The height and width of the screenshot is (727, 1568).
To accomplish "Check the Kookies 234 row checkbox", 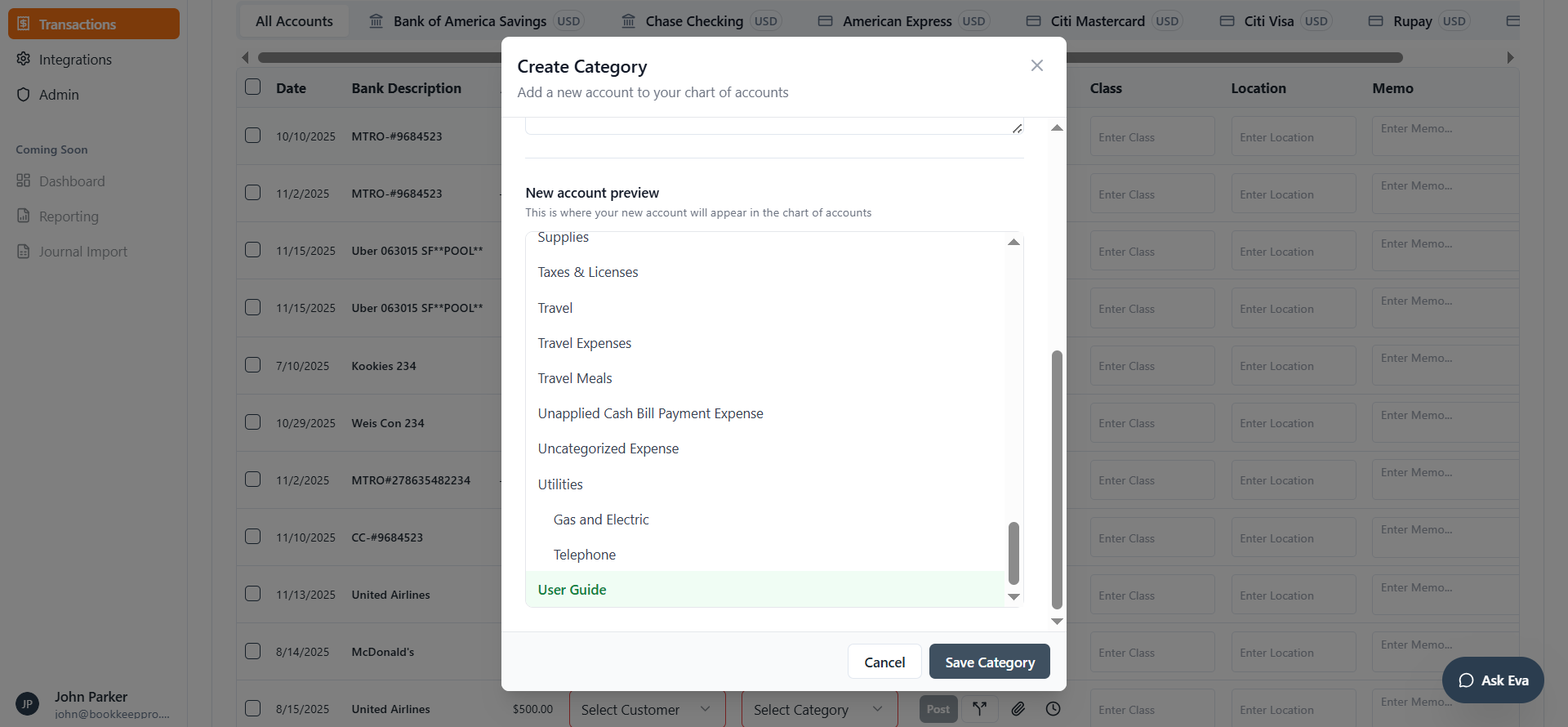I will (x=253, y=365).
